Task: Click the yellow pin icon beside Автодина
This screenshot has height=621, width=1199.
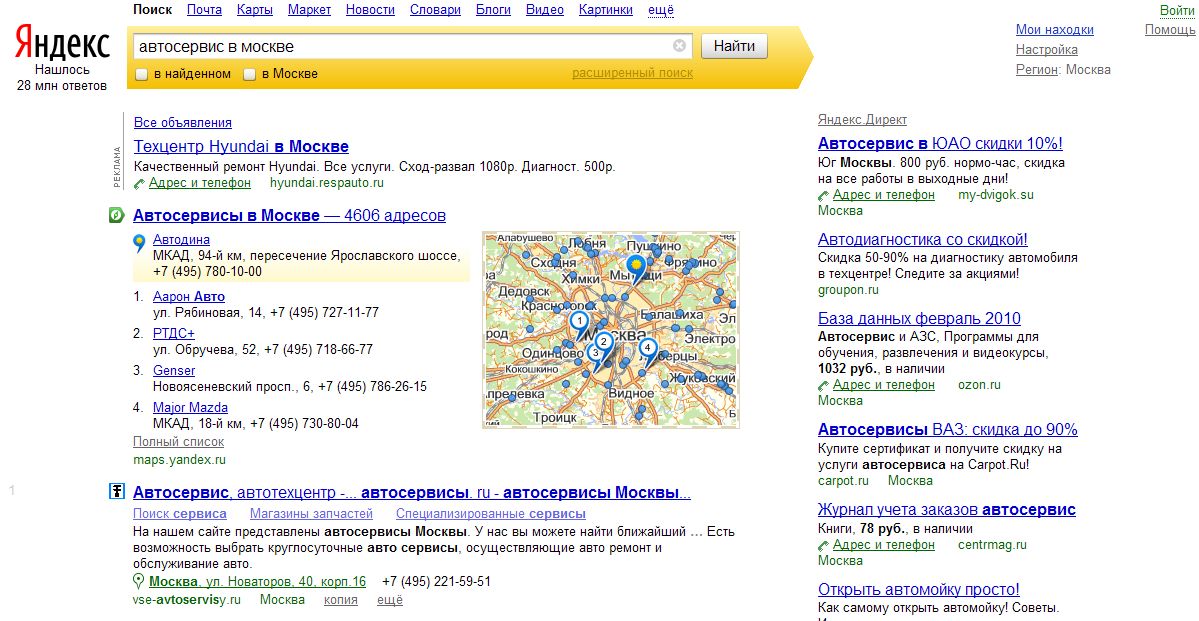Action: 139,244
